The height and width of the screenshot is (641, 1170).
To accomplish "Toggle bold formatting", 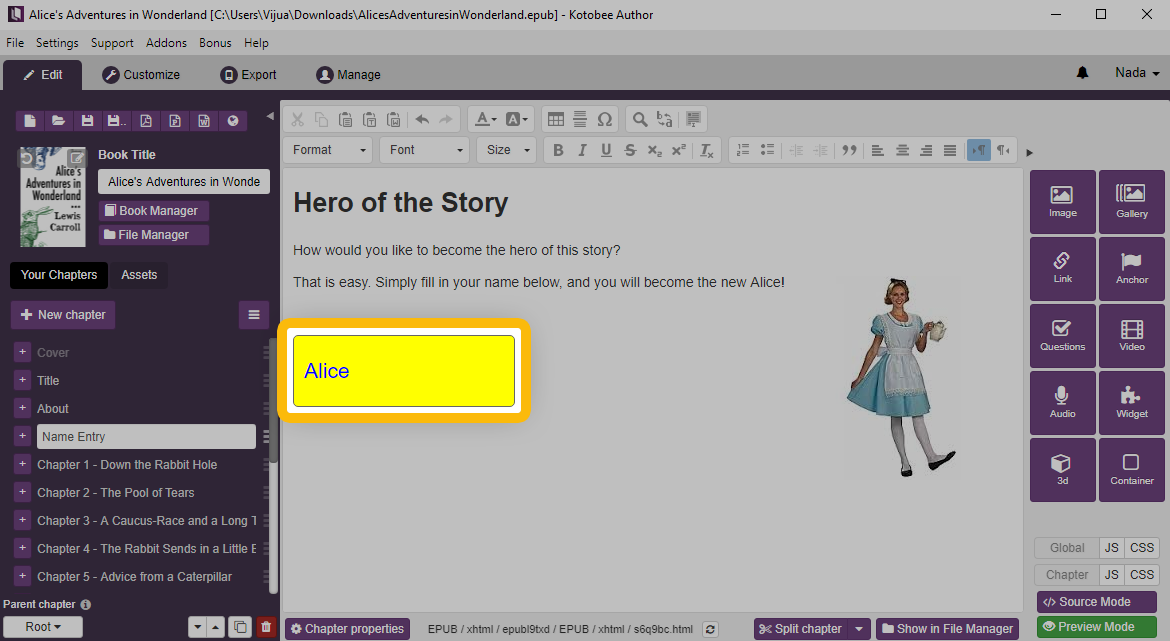I will (x=558, y=150).
